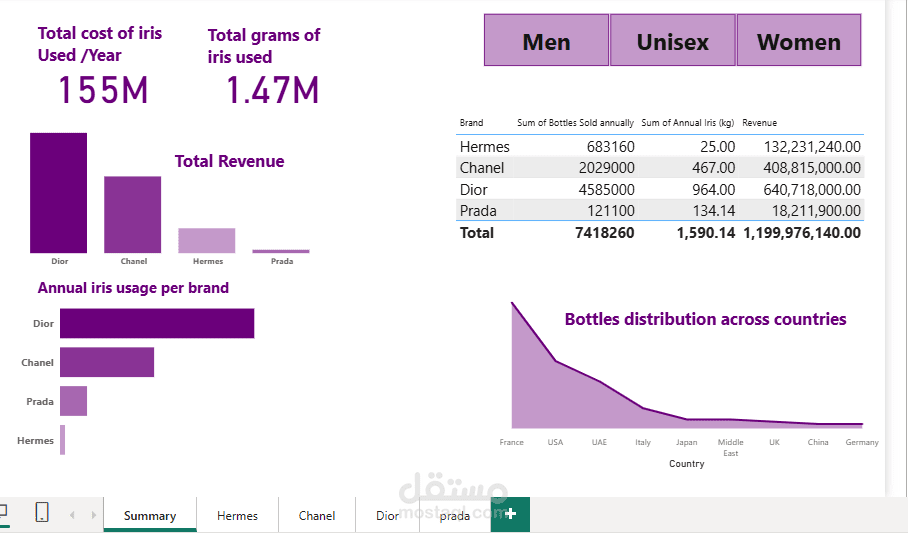Click the UK label on country axis
The width and height of the screenshot is (908, 533).
(774, 442)
